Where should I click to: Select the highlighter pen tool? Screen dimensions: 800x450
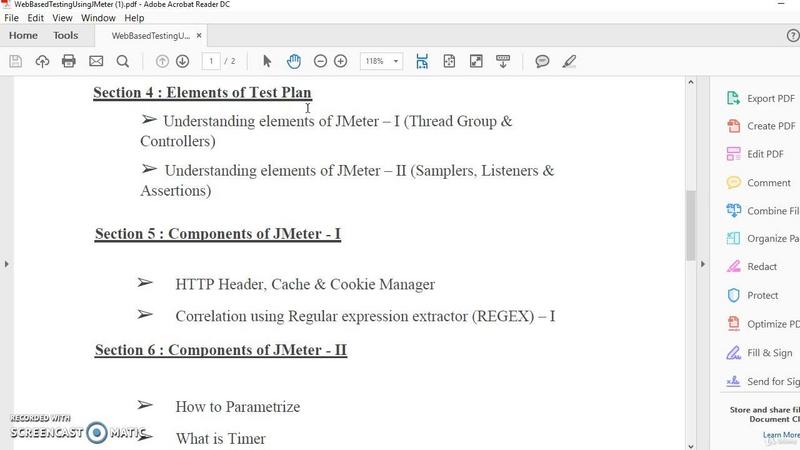pos(569,61)
